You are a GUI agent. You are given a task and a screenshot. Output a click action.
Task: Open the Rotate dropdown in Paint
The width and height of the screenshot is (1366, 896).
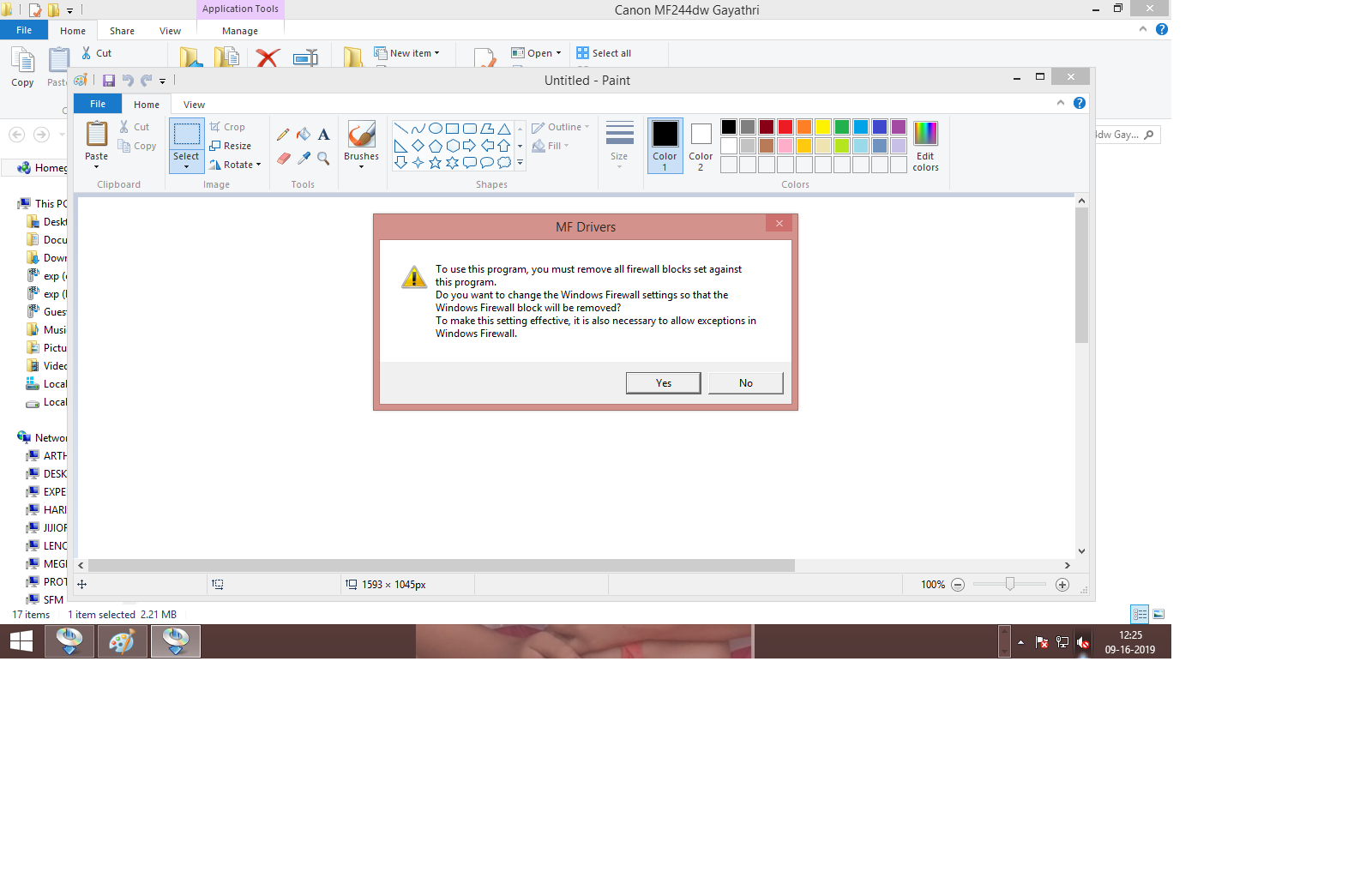point(235,165)
